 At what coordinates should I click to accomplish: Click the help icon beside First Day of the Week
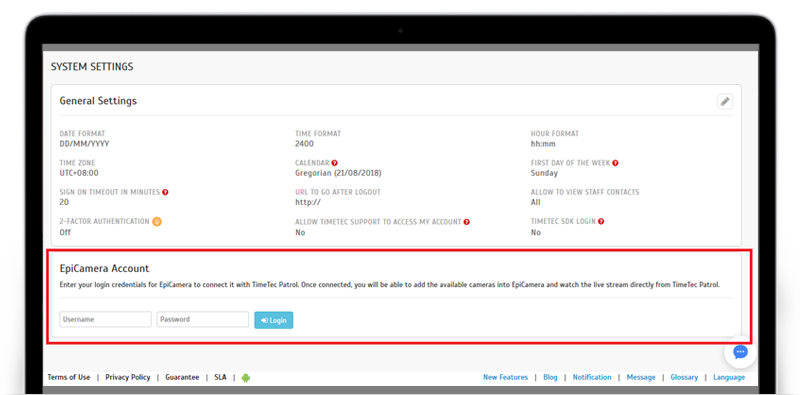coord(615,163)
